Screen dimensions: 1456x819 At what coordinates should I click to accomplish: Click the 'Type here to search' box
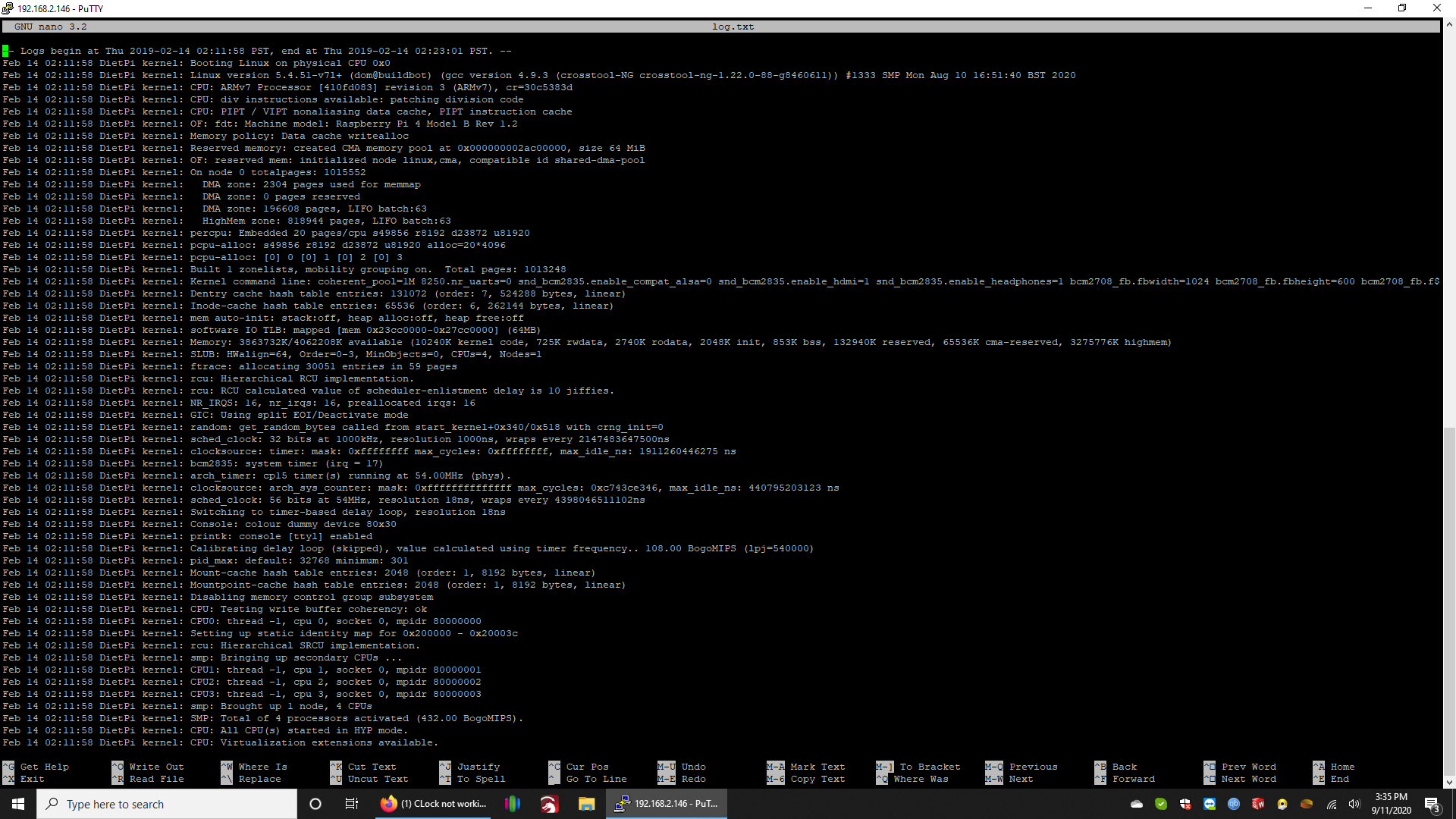point(167,804)
